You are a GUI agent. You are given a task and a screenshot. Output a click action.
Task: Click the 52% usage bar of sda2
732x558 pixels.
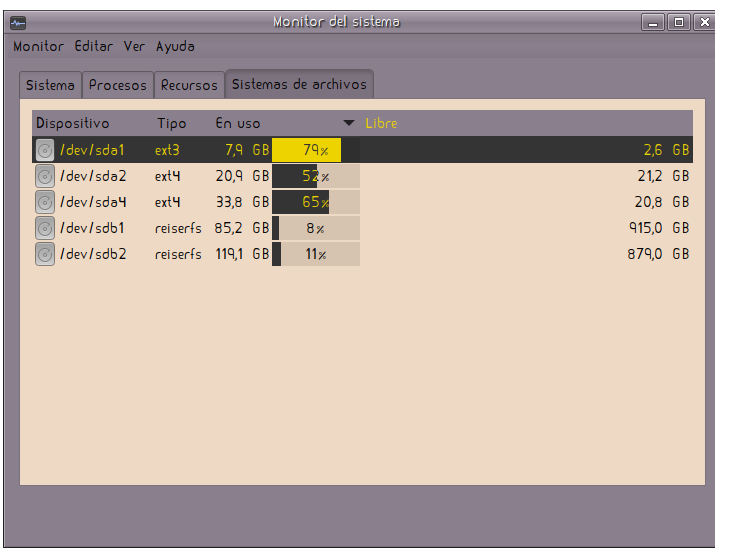click(x=316, y=176)
